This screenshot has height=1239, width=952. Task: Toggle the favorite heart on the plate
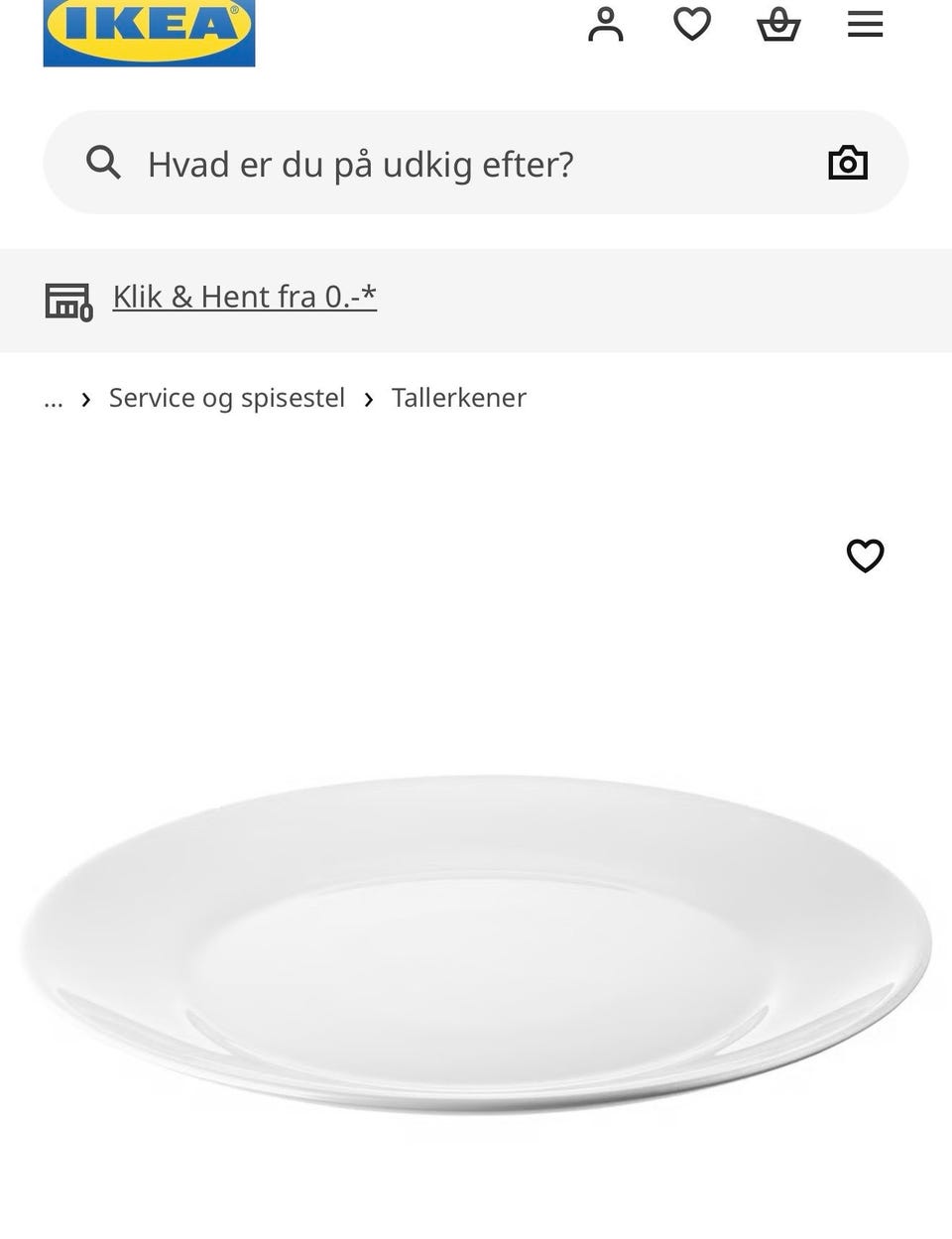click(x=865, y=556)
